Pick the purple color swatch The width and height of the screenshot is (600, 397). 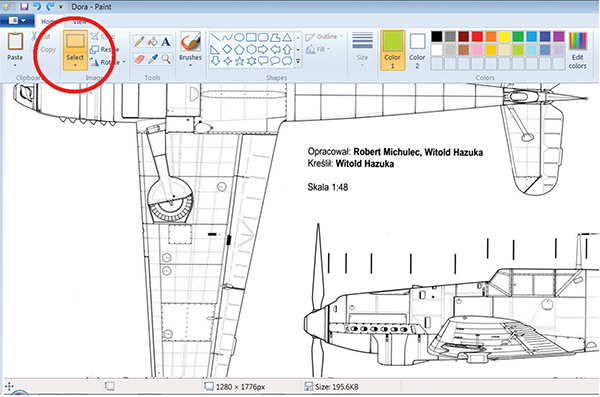coord(559,36)
